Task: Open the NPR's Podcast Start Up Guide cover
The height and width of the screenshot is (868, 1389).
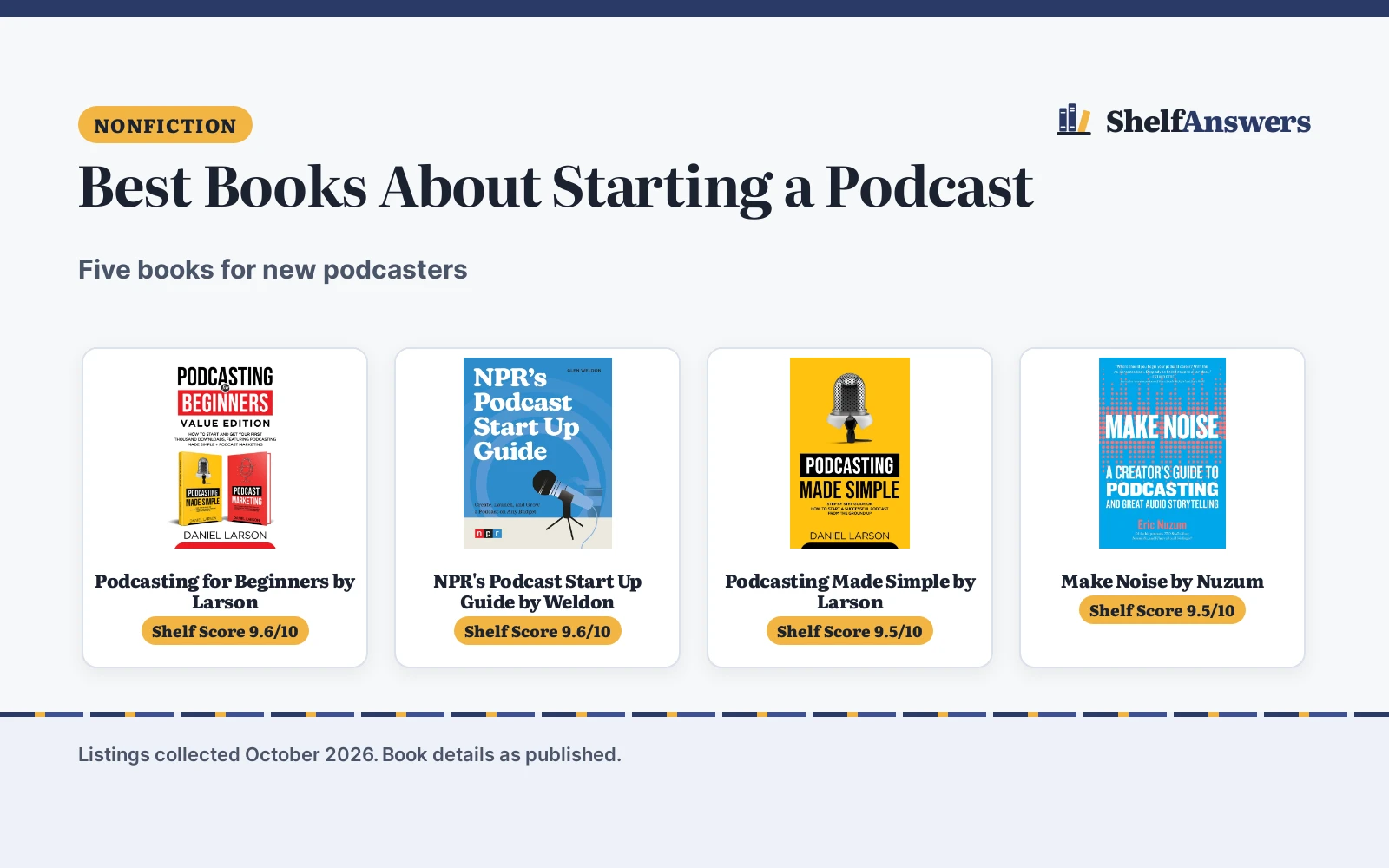Action: [537, 453]
